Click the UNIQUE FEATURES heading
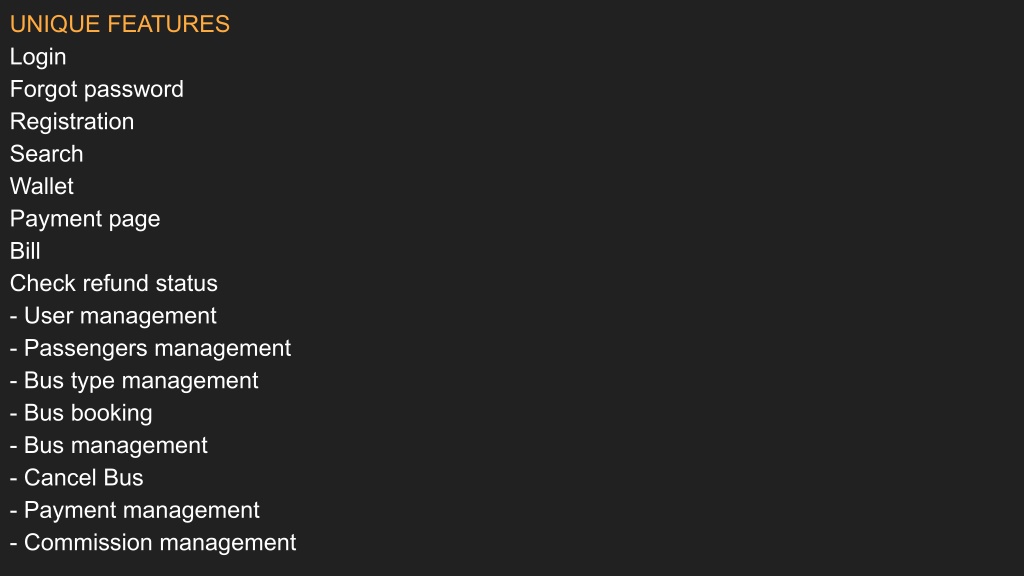 120,24
